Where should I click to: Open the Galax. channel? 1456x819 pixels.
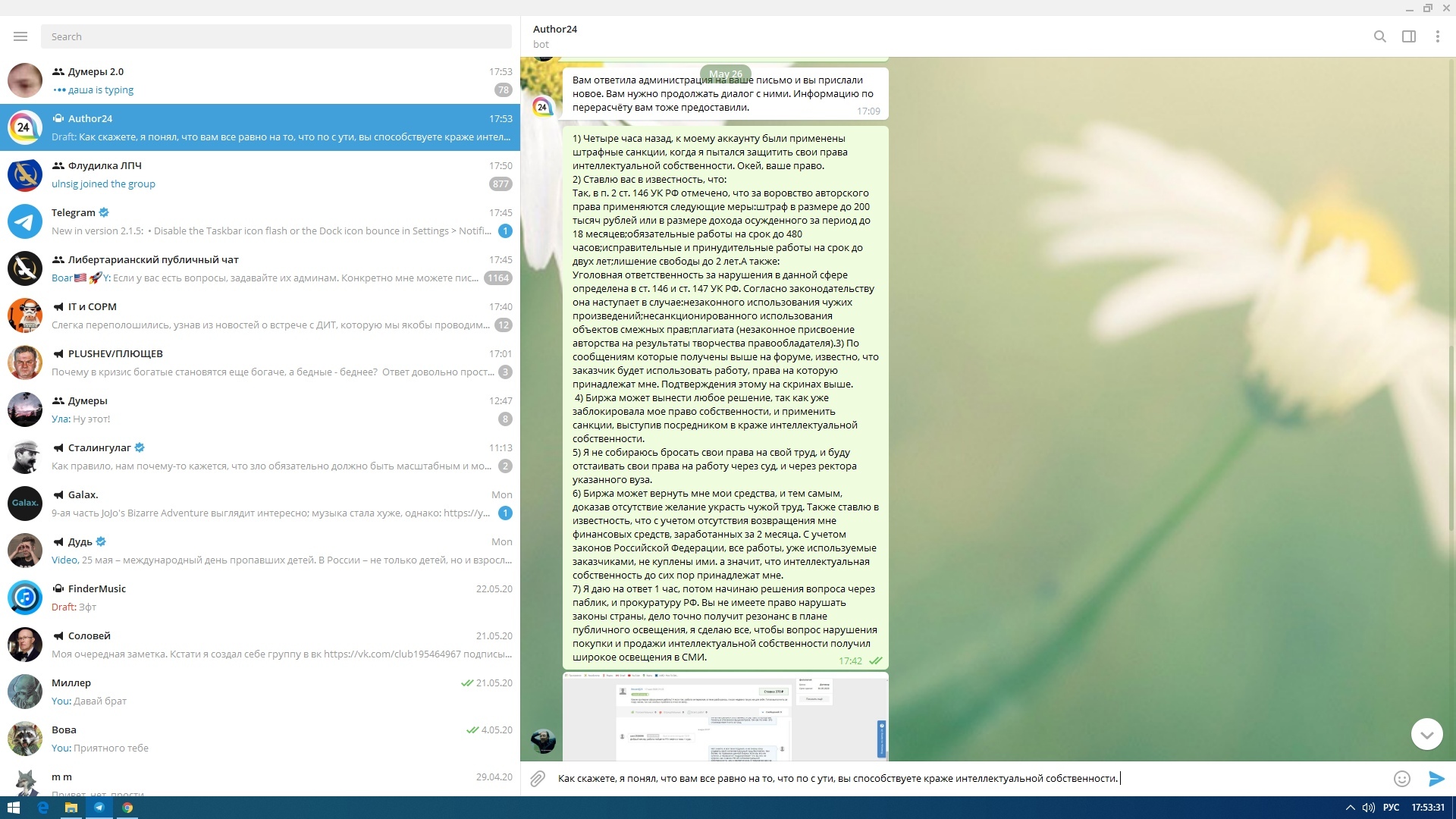point(260,504)
